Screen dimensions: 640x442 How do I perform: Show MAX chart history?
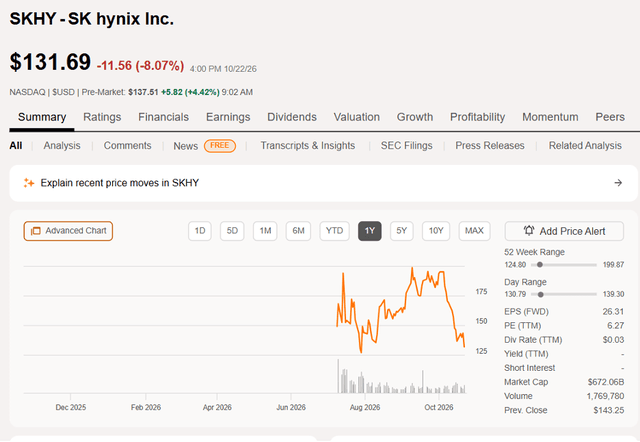pos(474,231)
